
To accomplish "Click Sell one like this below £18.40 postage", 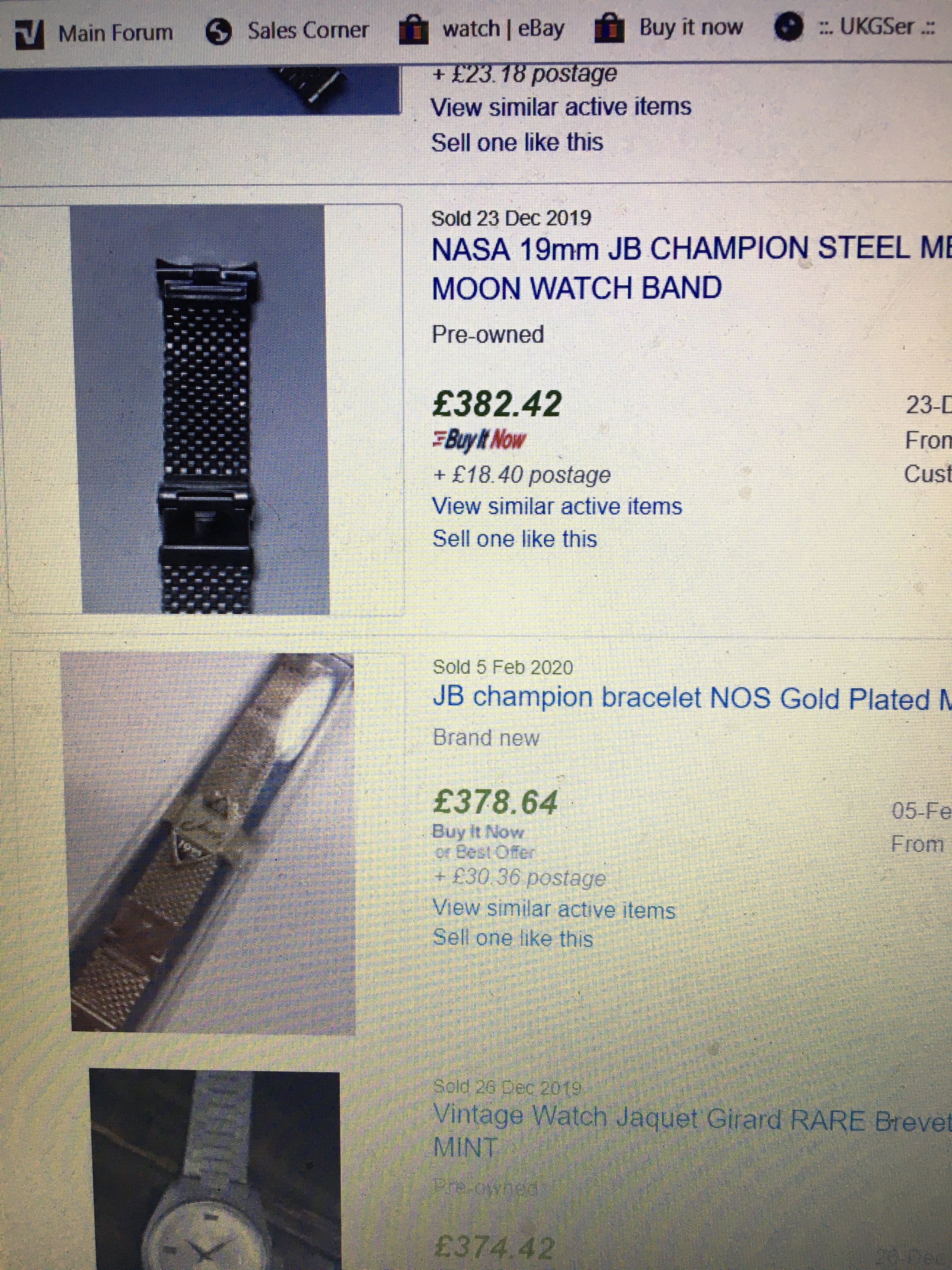I will pos(515,539).
